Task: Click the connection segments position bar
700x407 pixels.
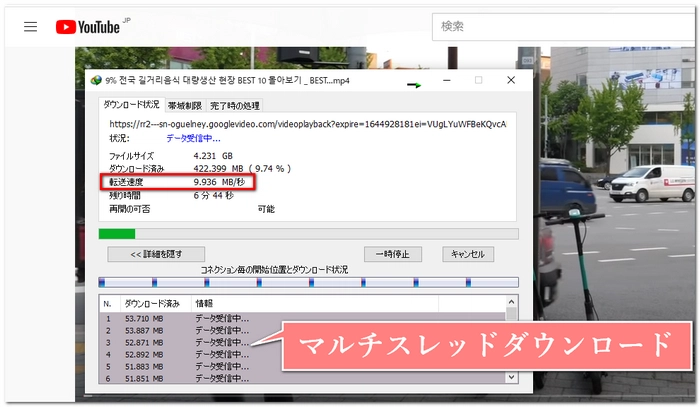Action: click(x=308, y=283)
